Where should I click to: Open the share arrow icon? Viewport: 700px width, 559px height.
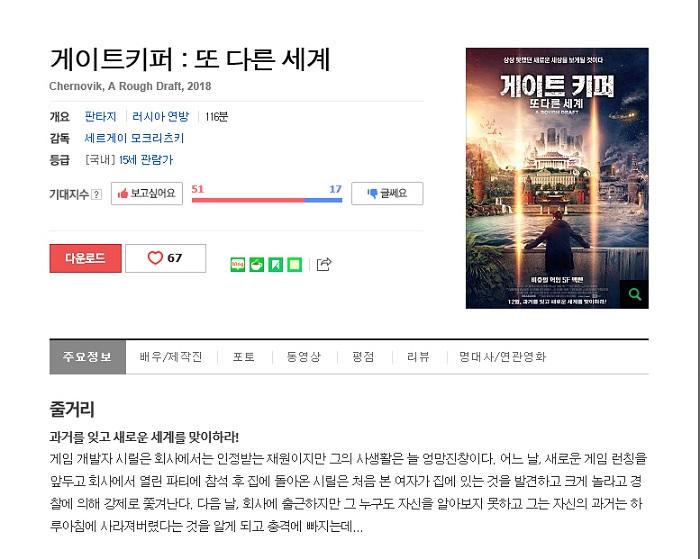(x=324, y=264)
